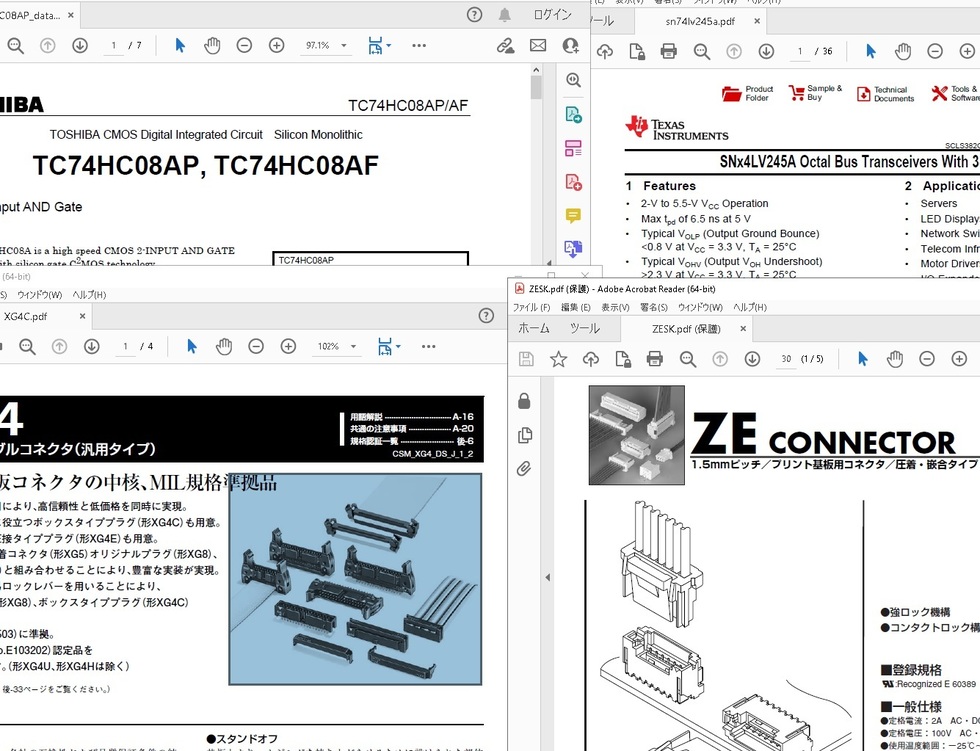Open Export PDF tool in right pane
Screen dimensions: 980x751
tap(573, 115)
